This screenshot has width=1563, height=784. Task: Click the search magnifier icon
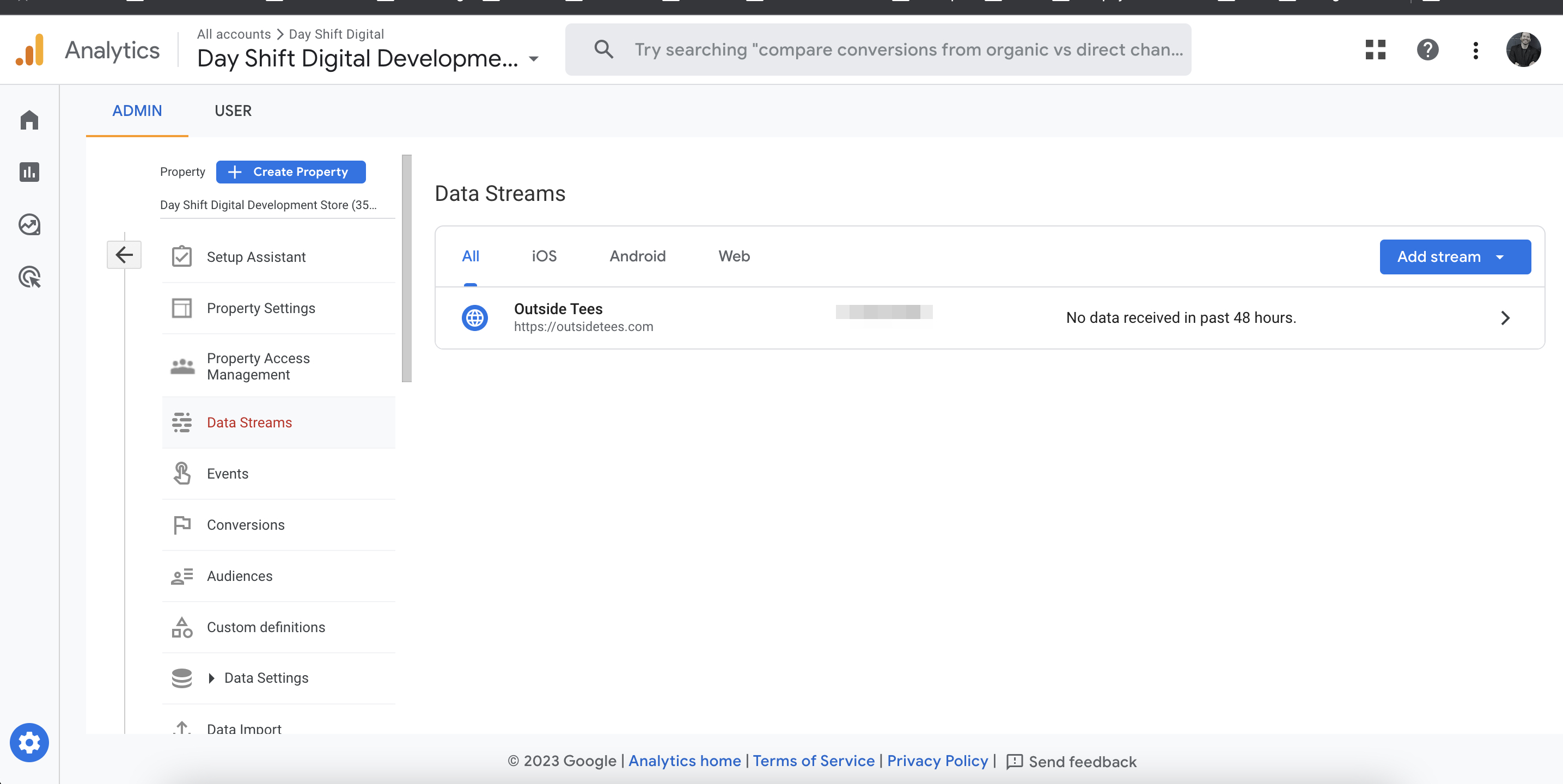tap(603, 49)
